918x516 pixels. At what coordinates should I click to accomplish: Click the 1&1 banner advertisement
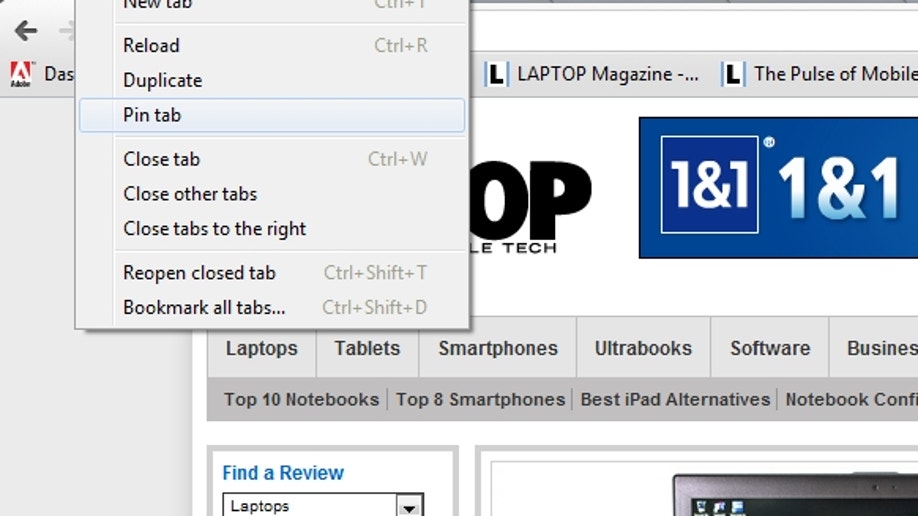778,188
